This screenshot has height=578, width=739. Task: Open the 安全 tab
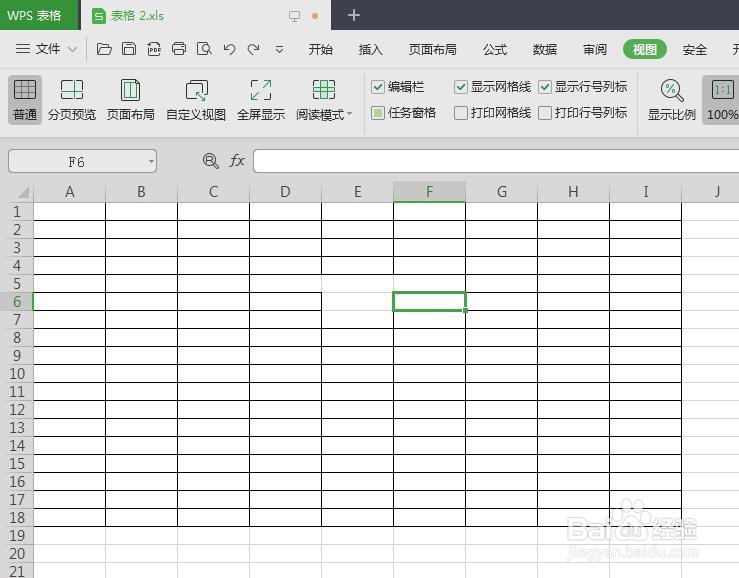[x=695, y=50]
